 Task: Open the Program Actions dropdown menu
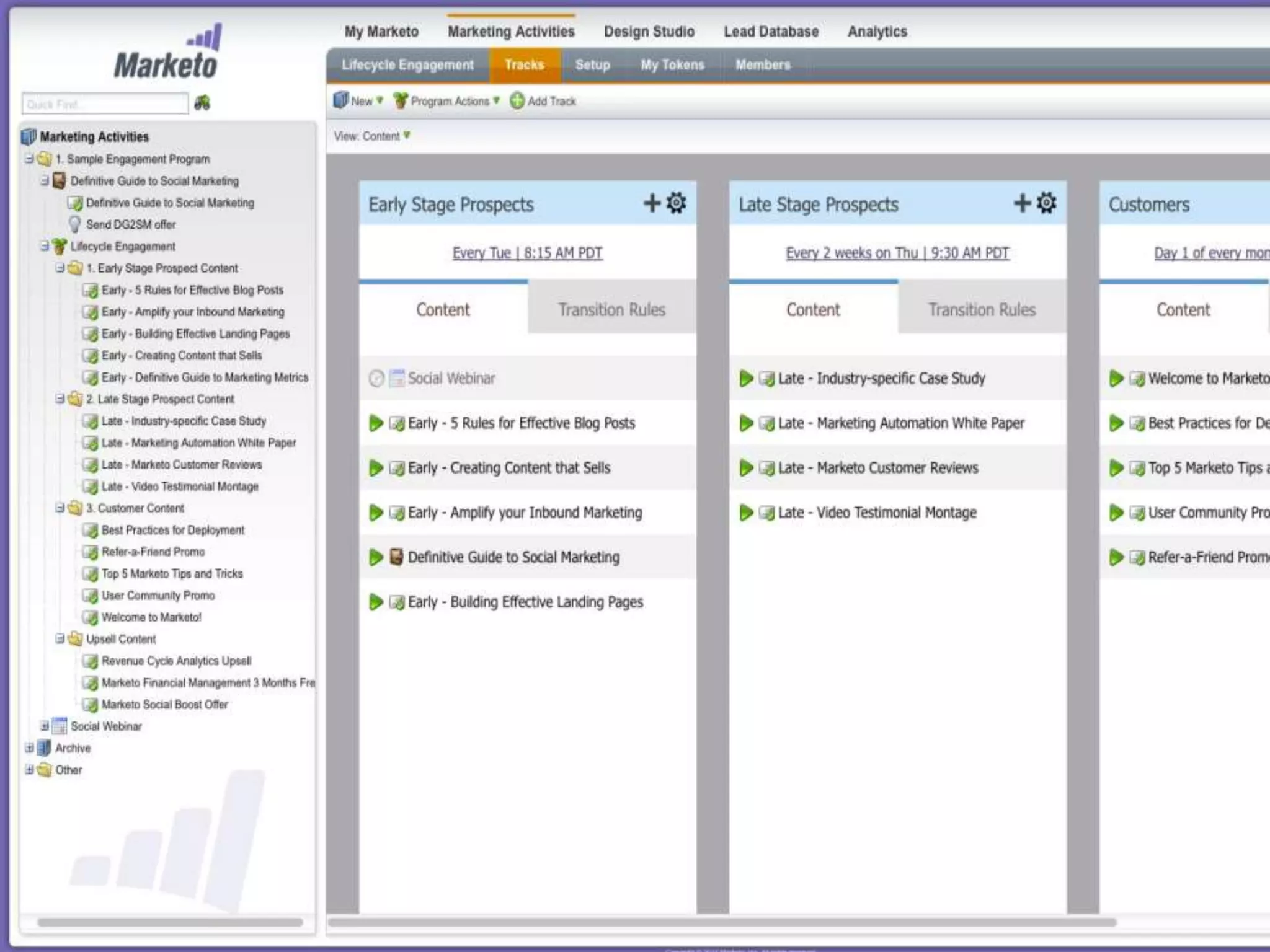pyautogui.click(x=446, y=101)
